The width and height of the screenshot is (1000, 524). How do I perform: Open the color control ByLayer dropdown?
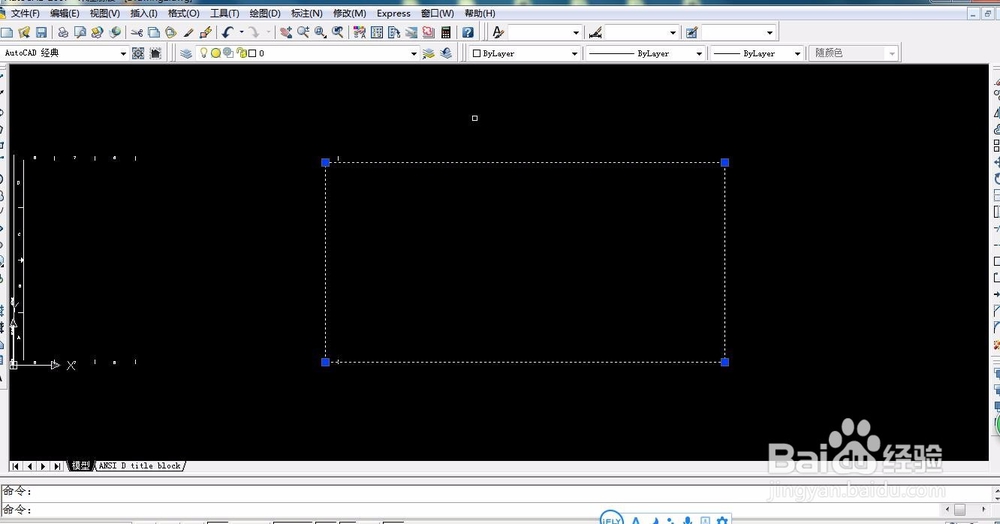pos(574,54)
